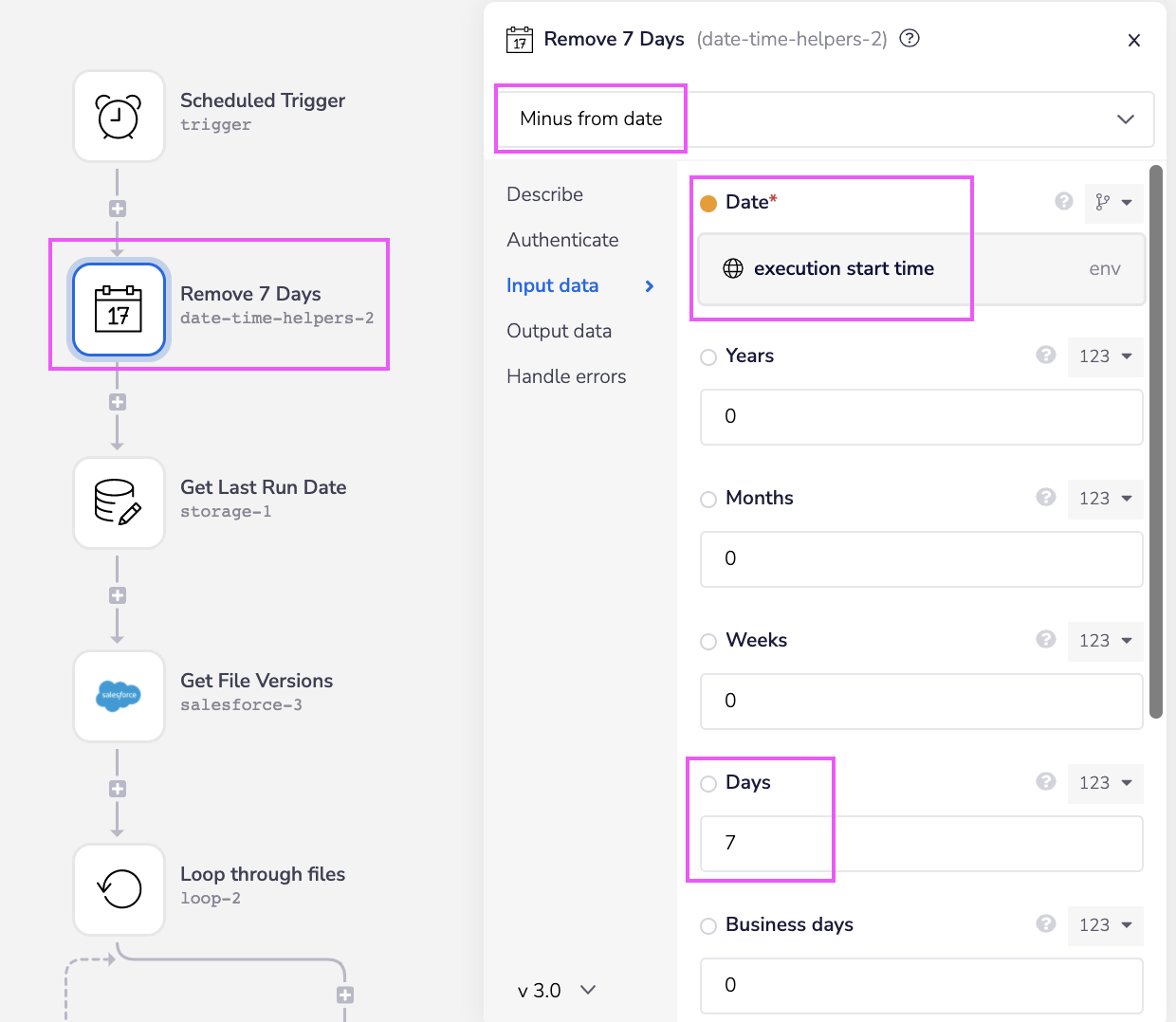This screenshot has width=1176, height=1022.
Task: Open the Days field type 123 dropdown
Action: click(1105, 783)
